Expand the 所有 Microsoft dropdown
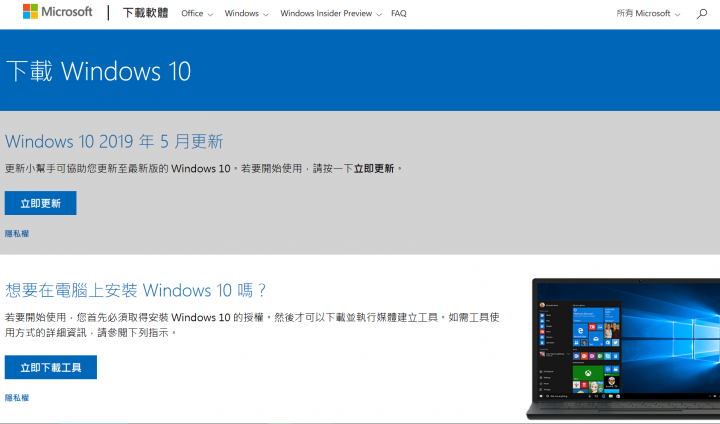 [648, 14]
